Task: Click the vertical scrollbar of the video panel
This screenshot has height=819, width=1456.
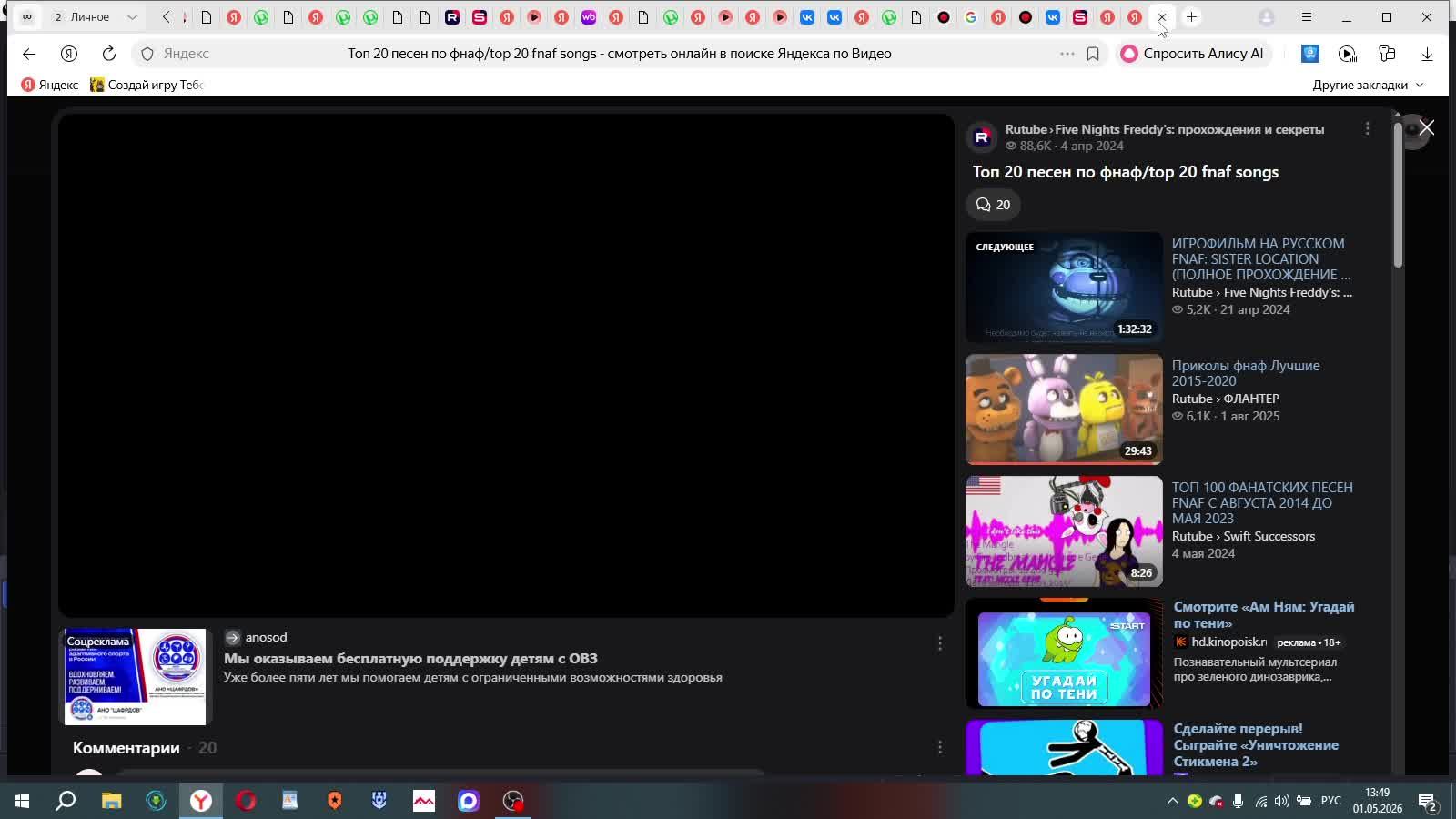Action: [x=1398, y=195]
